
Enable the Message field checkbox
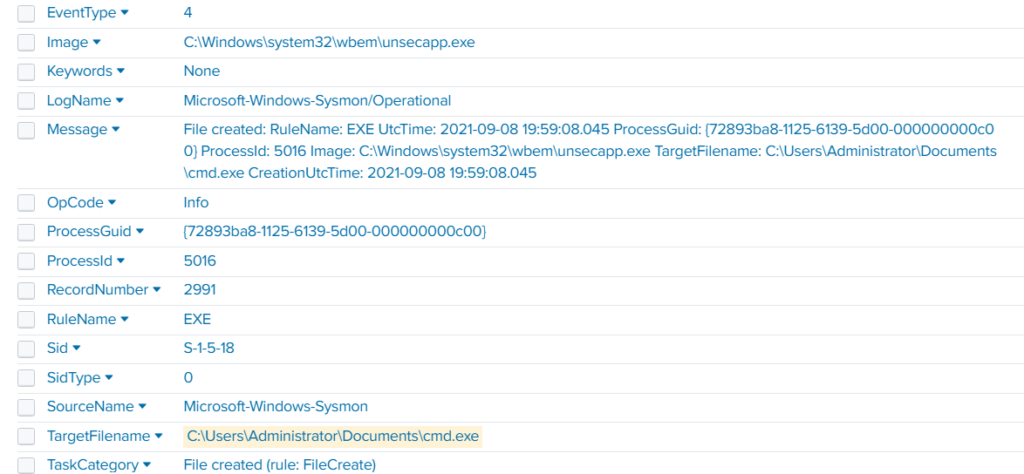tap(26, 130)
